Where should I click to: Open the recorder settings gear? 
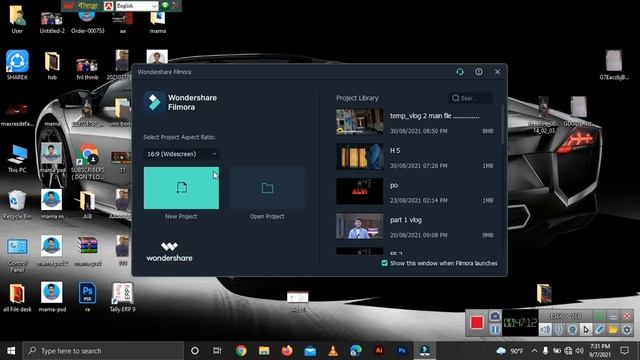tap(627, 329)
